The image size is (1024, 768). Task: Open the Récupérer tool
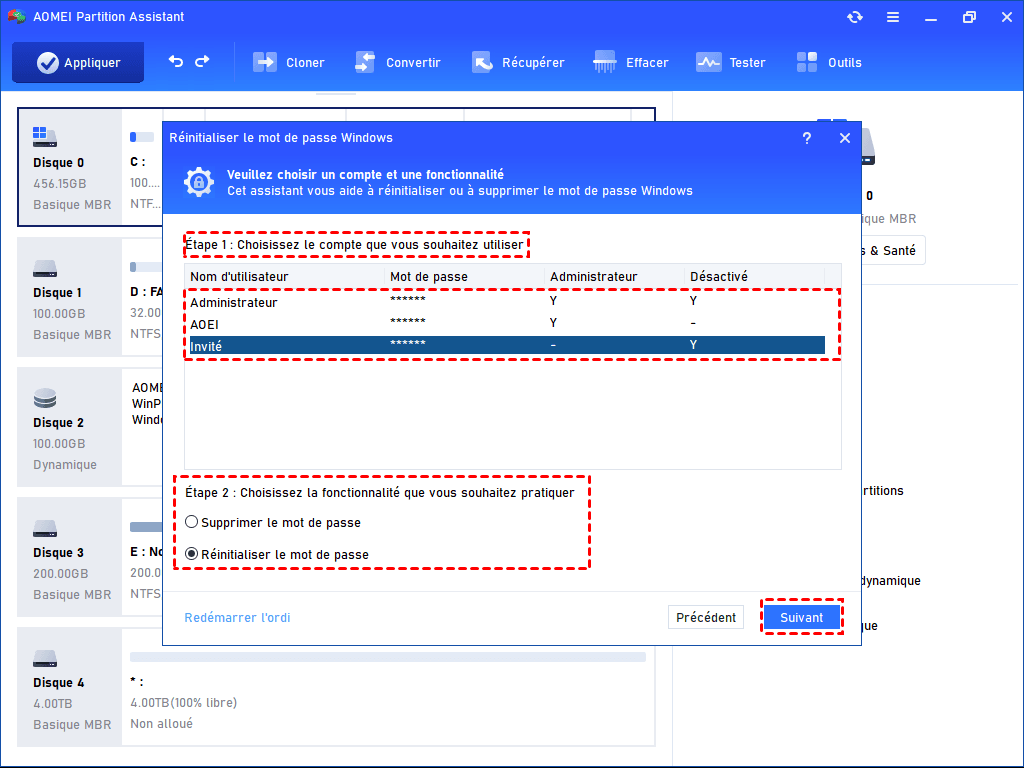coord(518,62)
